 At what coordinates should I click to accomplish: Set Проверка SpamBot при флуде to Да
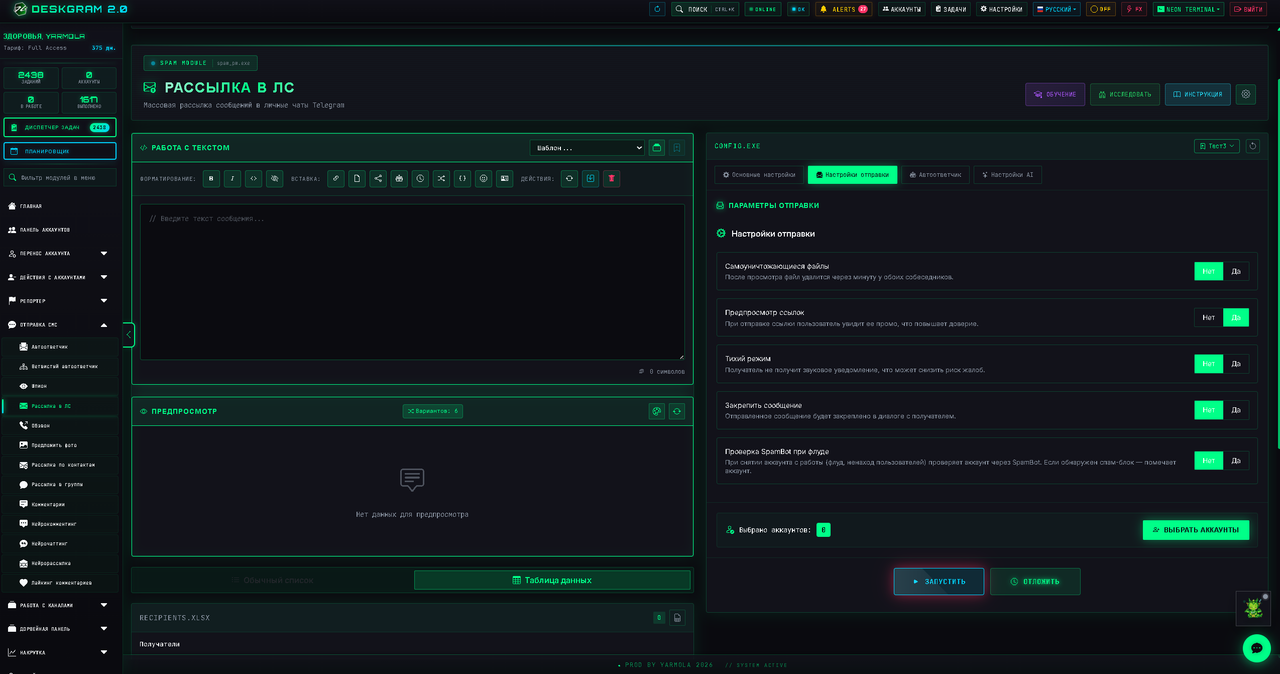tap(1236, 461)
